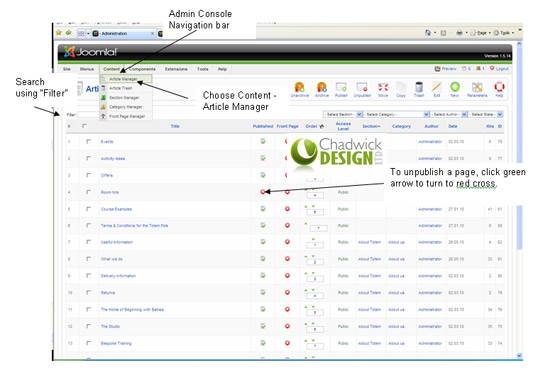Click the Joomla! logo in header
This screenshot has width=550, height=380.
click(90, 52)
